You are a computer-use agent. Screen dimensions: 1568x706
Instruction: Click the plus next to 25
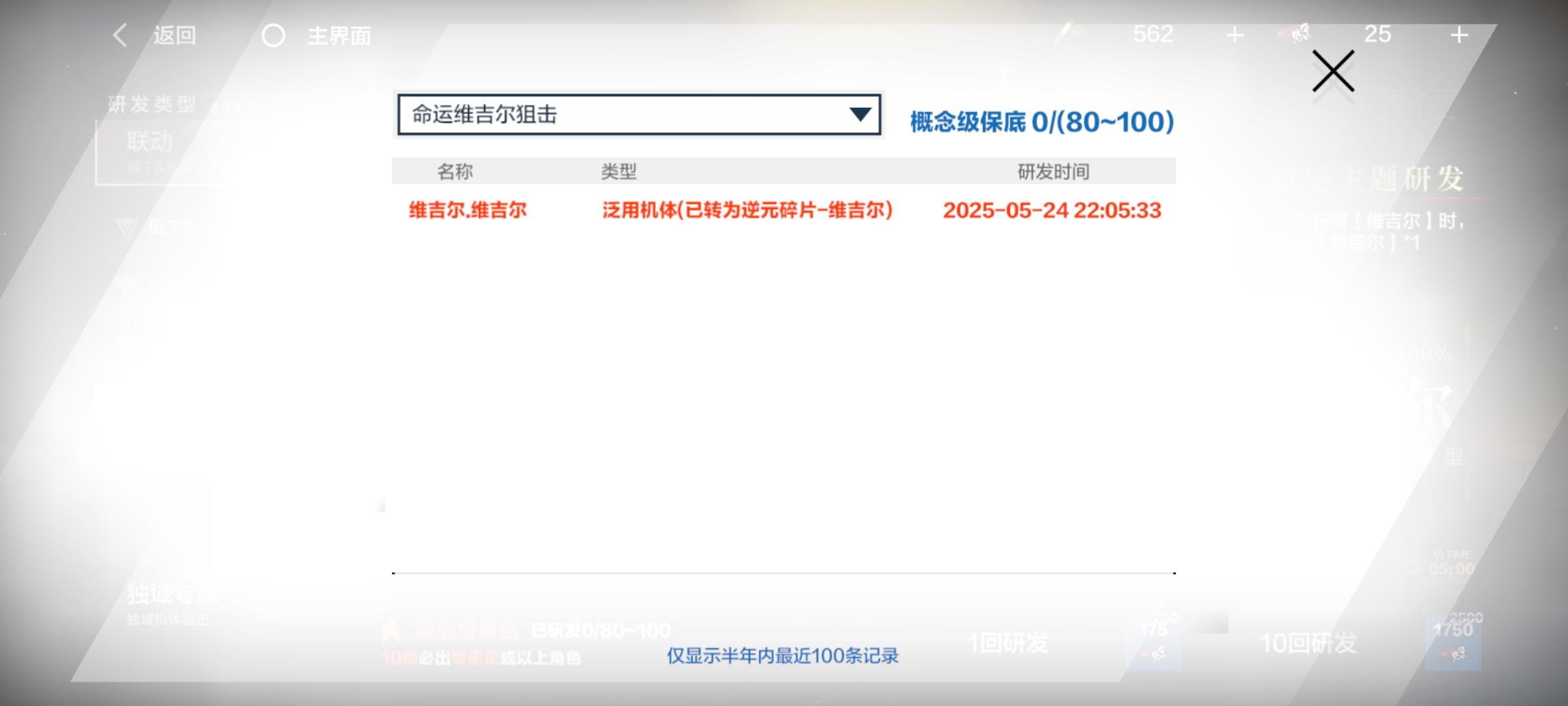click(1459, 35)
